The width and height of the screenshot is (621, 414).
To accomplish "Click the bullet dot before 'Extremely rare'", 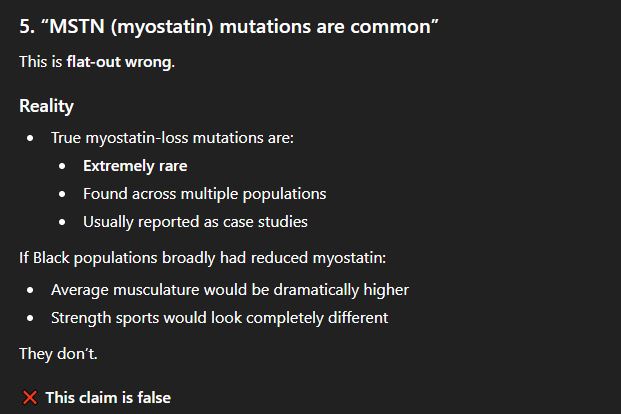I will 63,166.
